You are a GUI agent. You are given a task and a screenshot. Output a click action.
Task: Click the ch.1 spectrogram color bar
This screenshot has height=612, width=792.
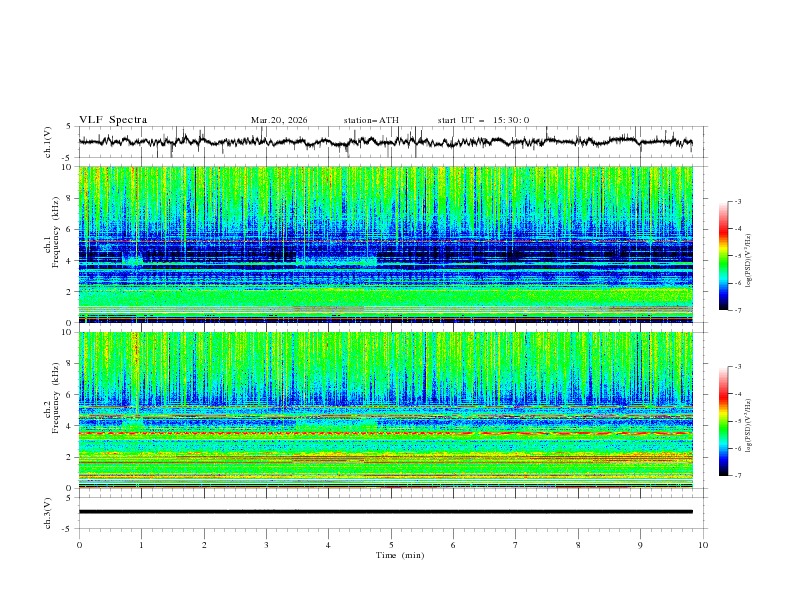coord(723,256)
